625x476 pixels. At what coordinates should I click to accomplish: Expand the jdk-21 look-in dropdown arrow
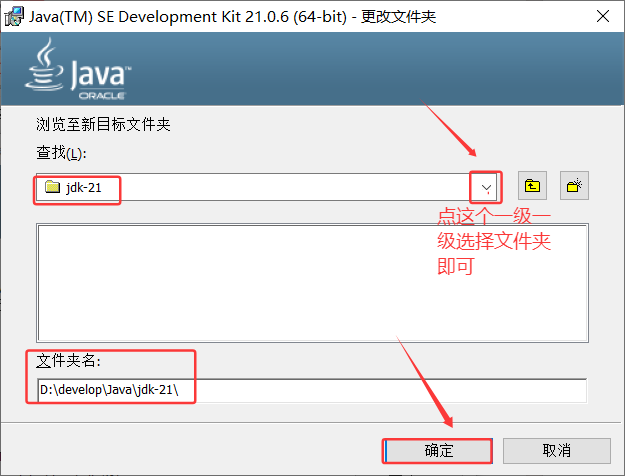(486, 187)
